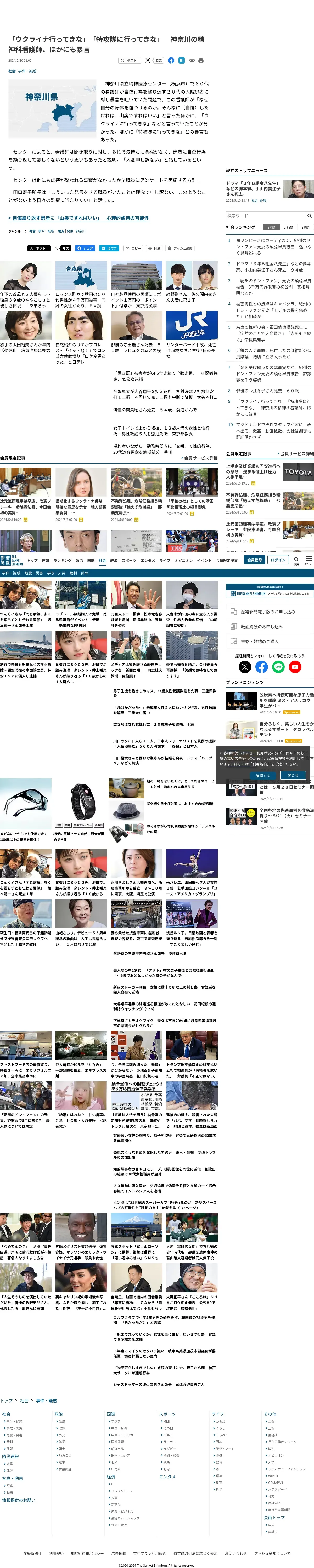The height and width of the screenshot is (1568, 314).
Task: Open 経済 in the navigation bar
Action: pos(114,560)
